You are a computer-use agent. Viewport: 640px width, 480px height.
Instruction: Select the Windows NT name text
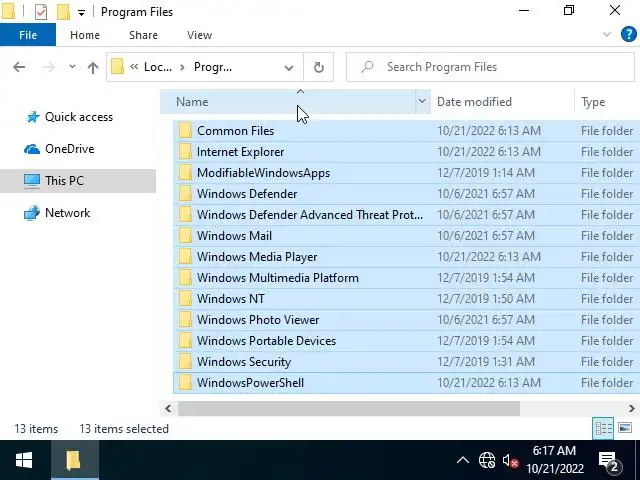pos(231,299)
